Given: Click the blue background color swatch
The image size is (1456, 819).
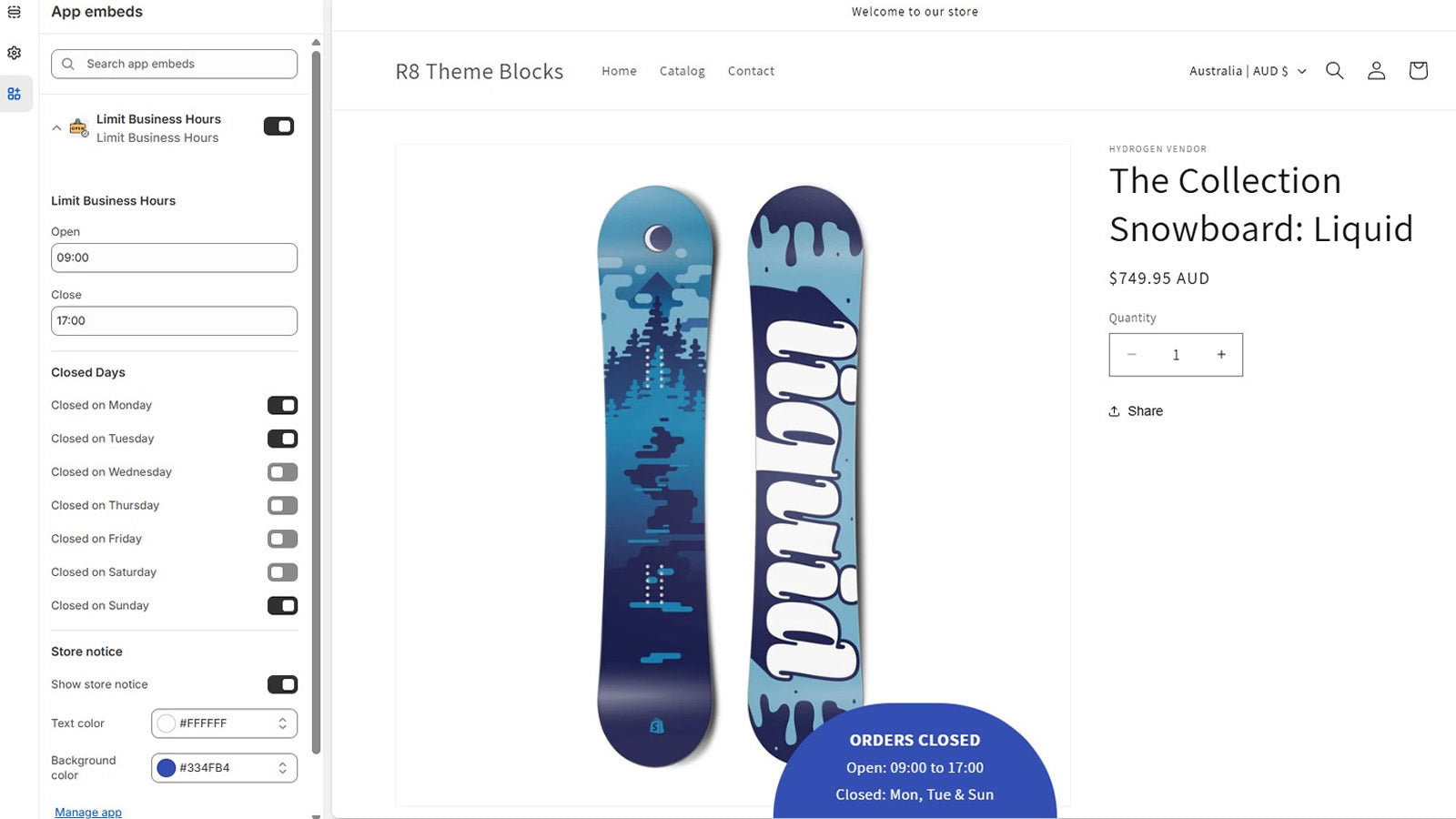Looking at the screenshot, I should [x=167, y=768].
